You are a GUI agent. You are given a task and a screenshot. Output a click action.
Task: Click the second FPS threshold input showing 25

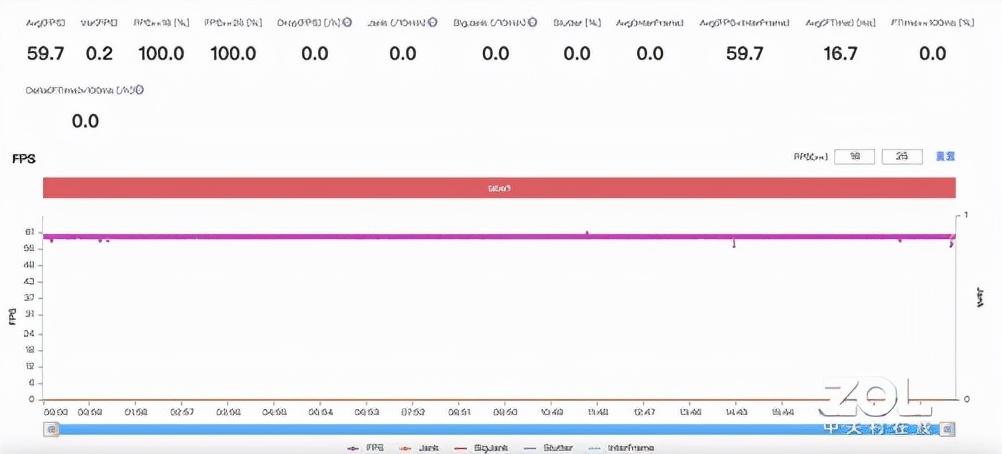click(902, 157)
